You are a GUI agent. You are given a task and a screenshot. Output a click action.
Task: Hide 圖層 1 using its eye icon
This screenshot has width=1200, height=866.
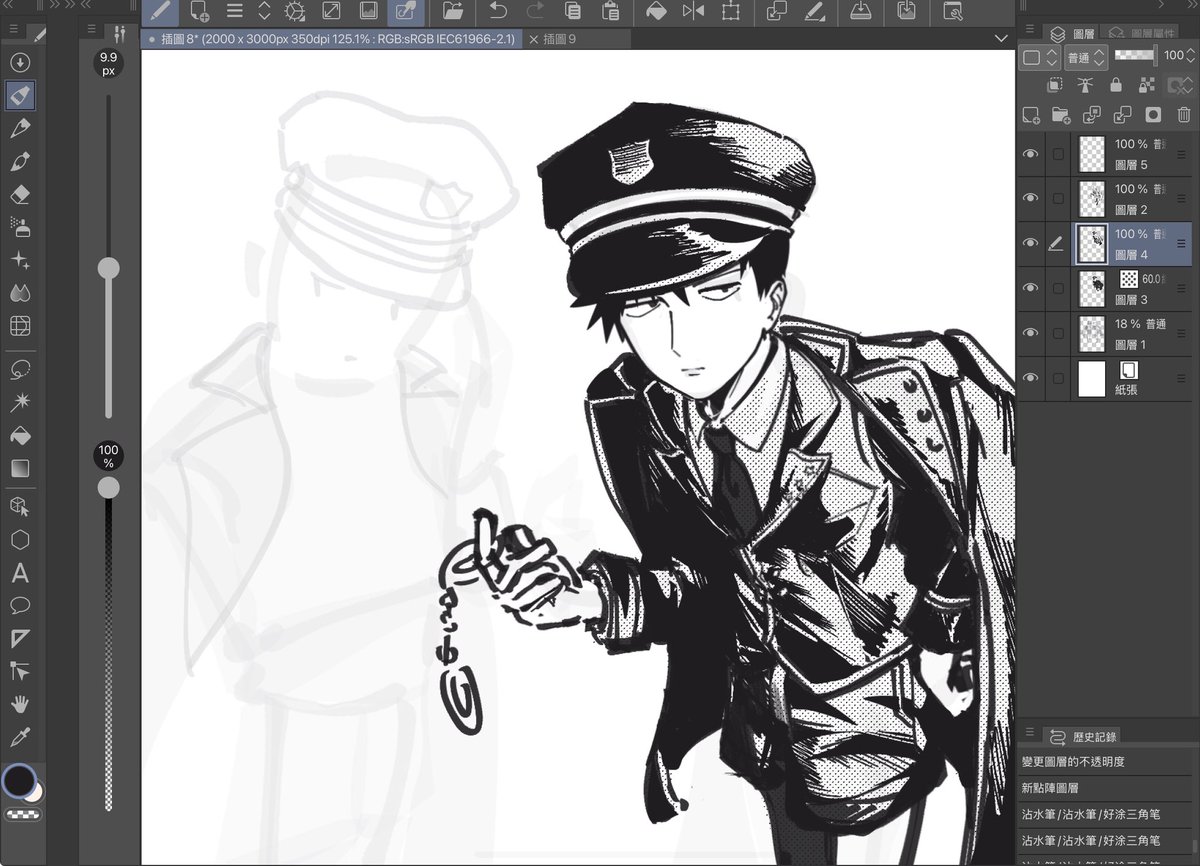(x=1031, y=333)
